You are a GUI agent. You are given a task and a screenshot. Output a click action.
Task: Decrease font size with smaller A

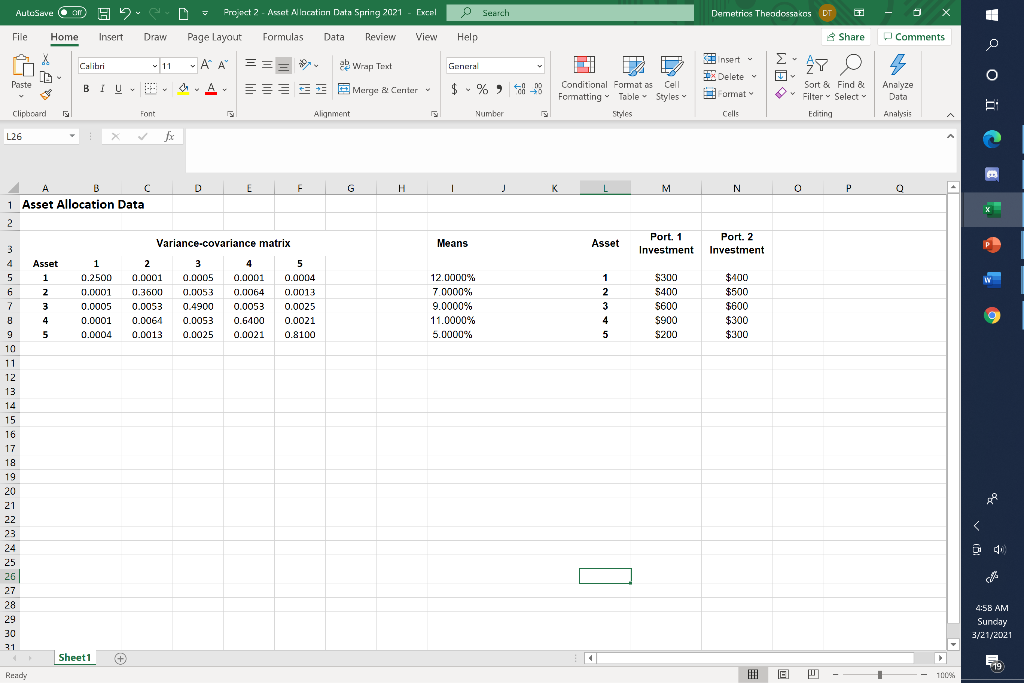(223, 65)
